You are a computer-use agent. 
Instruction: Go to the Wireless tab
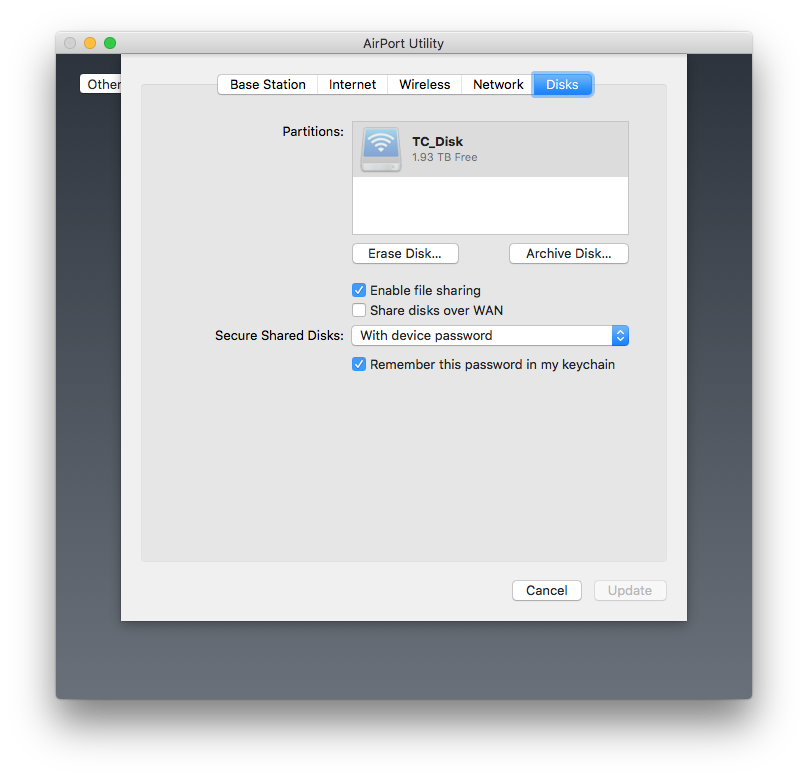point(425,84)
